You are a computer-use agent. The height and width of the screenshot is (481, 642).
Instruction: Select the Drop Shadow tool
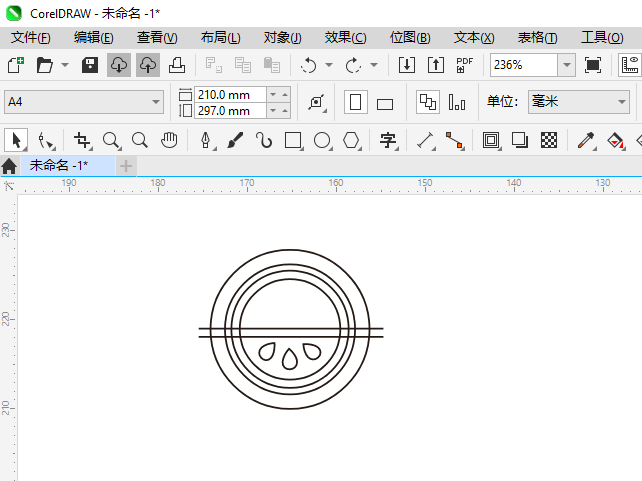click(x=520, y=140)
